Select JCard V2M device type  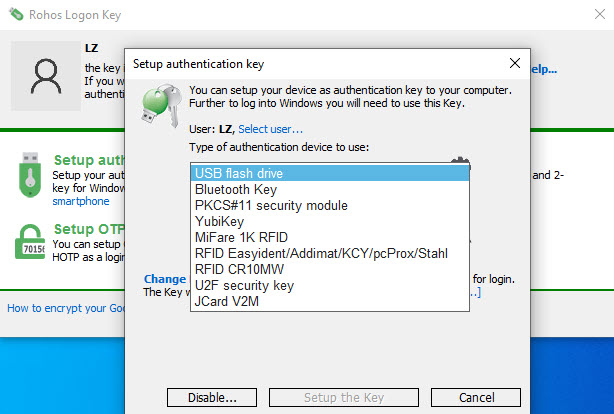coord(330,302)
